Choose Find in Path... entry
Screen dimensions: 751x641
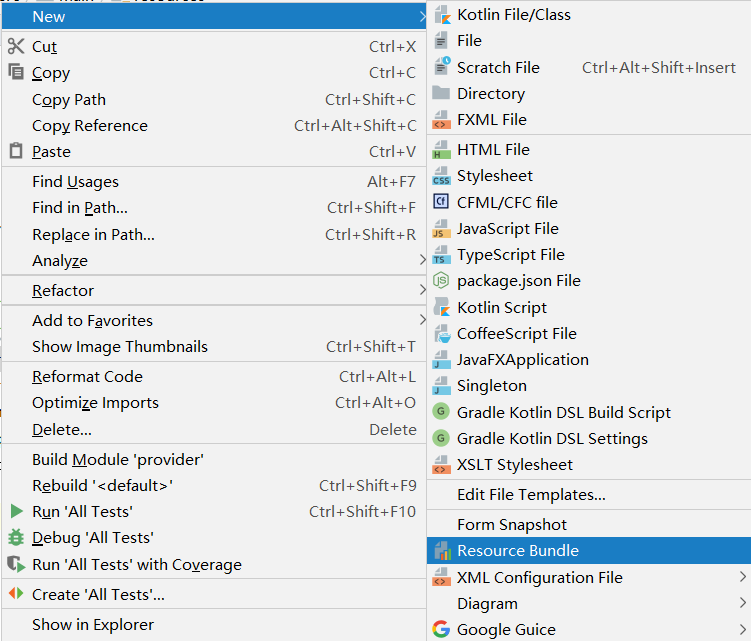(x=214, y=207)
